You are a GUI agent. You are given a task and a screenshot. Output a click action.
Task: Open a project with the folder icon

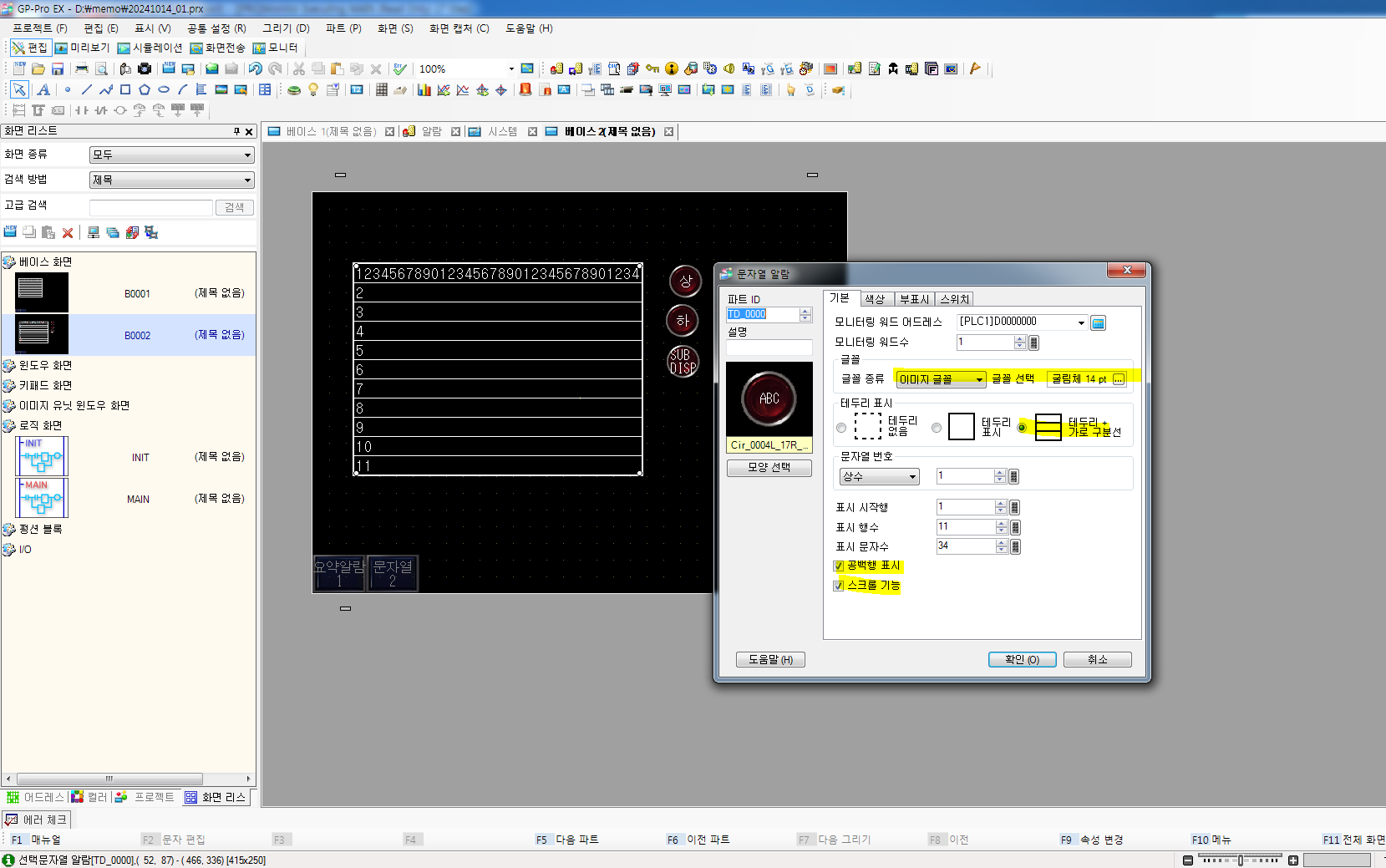tap(38, 69)
